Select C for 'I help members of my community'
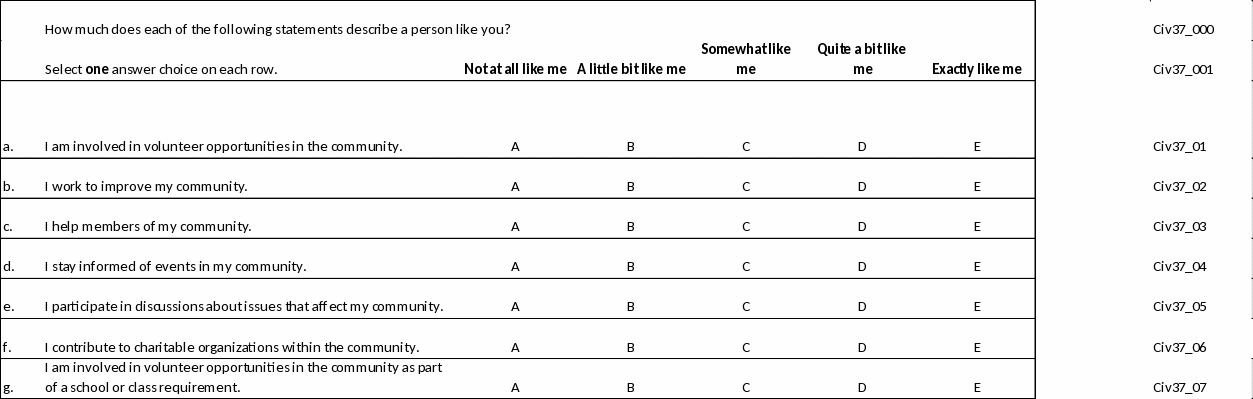This screenshot has height=399, width=1253. coord(746,226)
